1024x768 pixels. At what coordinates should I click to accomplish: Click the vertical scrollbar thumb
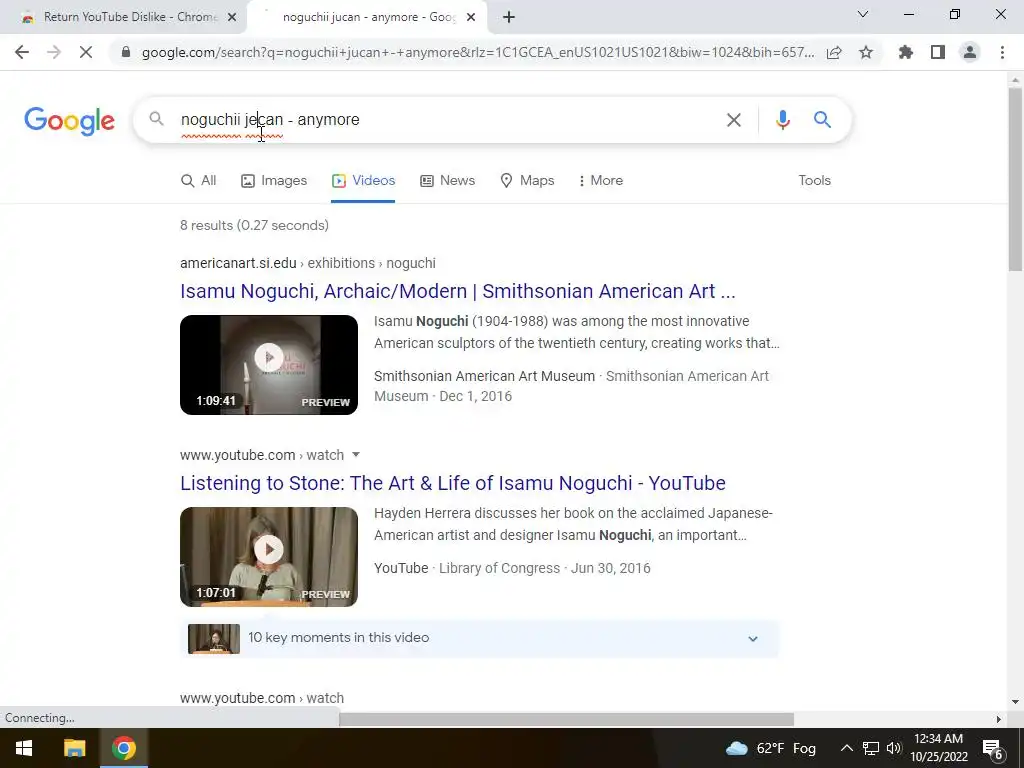point(1015,179)
